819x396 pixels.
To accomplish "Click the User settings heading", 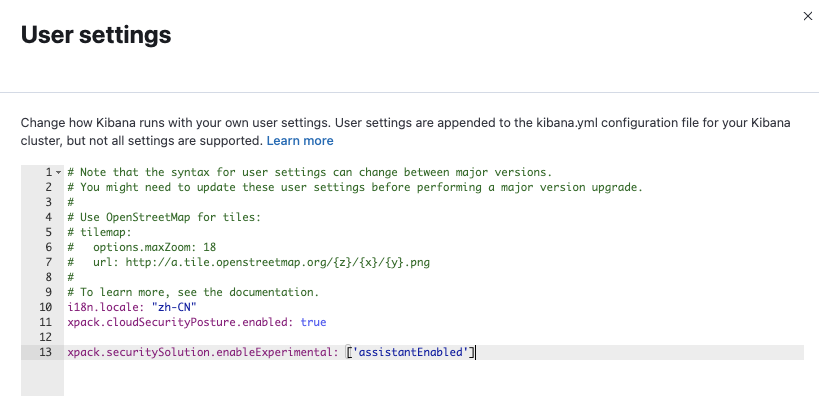I will click(96, 35).
